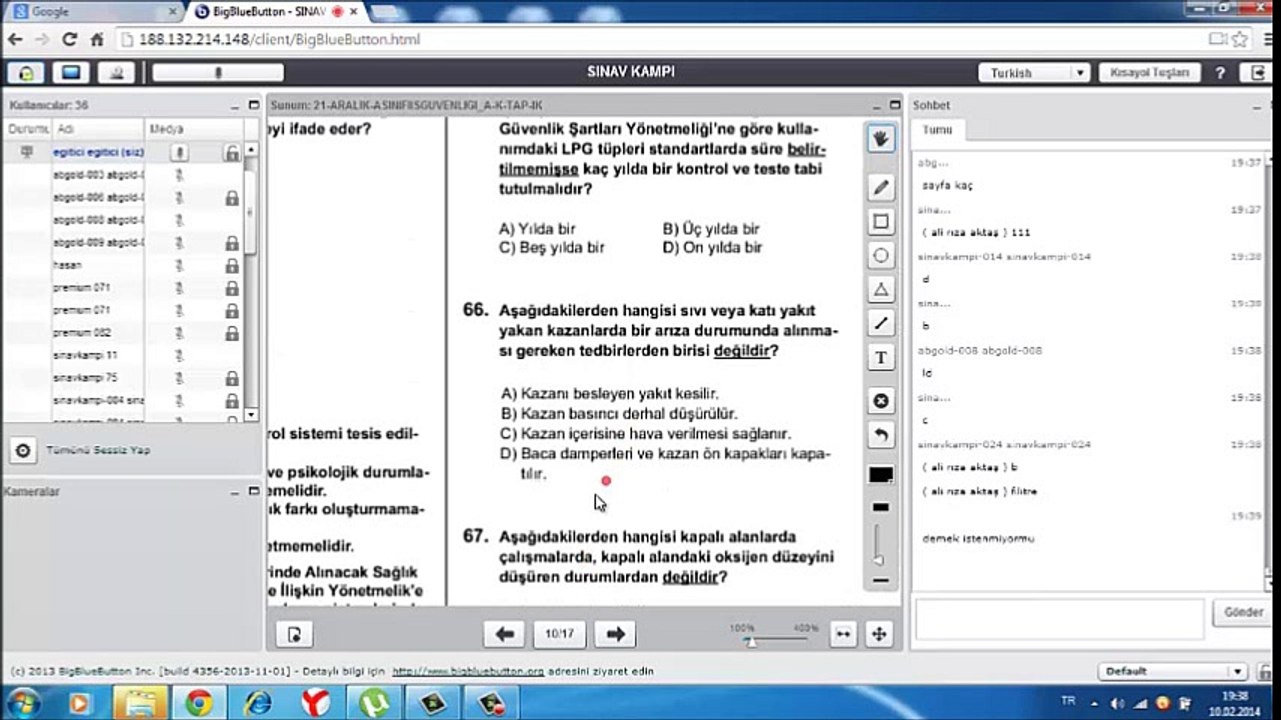Open the Windows Start menu
The height and width of the screenshot is (720, 1281).
pos(22,703)
